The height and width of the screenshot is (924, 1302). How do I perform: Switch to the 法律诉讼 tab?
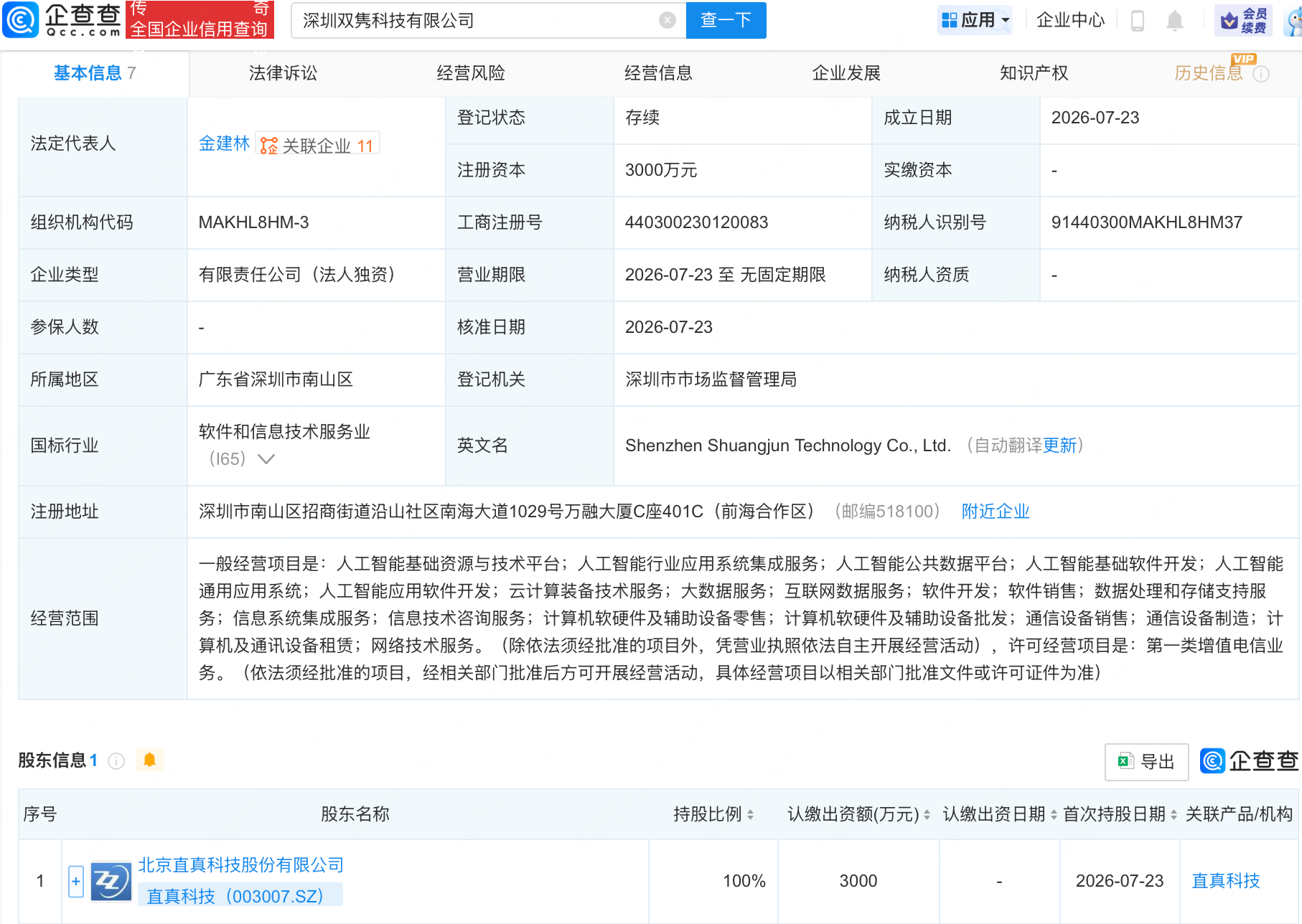pos(284,73)
